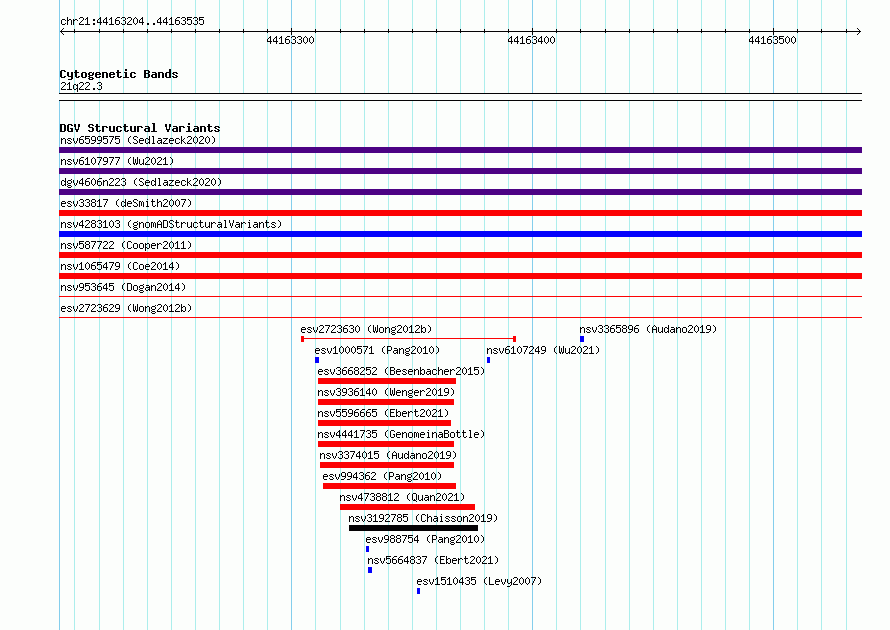Select the esv988754 (Pang2010) label

(x=425, y=539)
